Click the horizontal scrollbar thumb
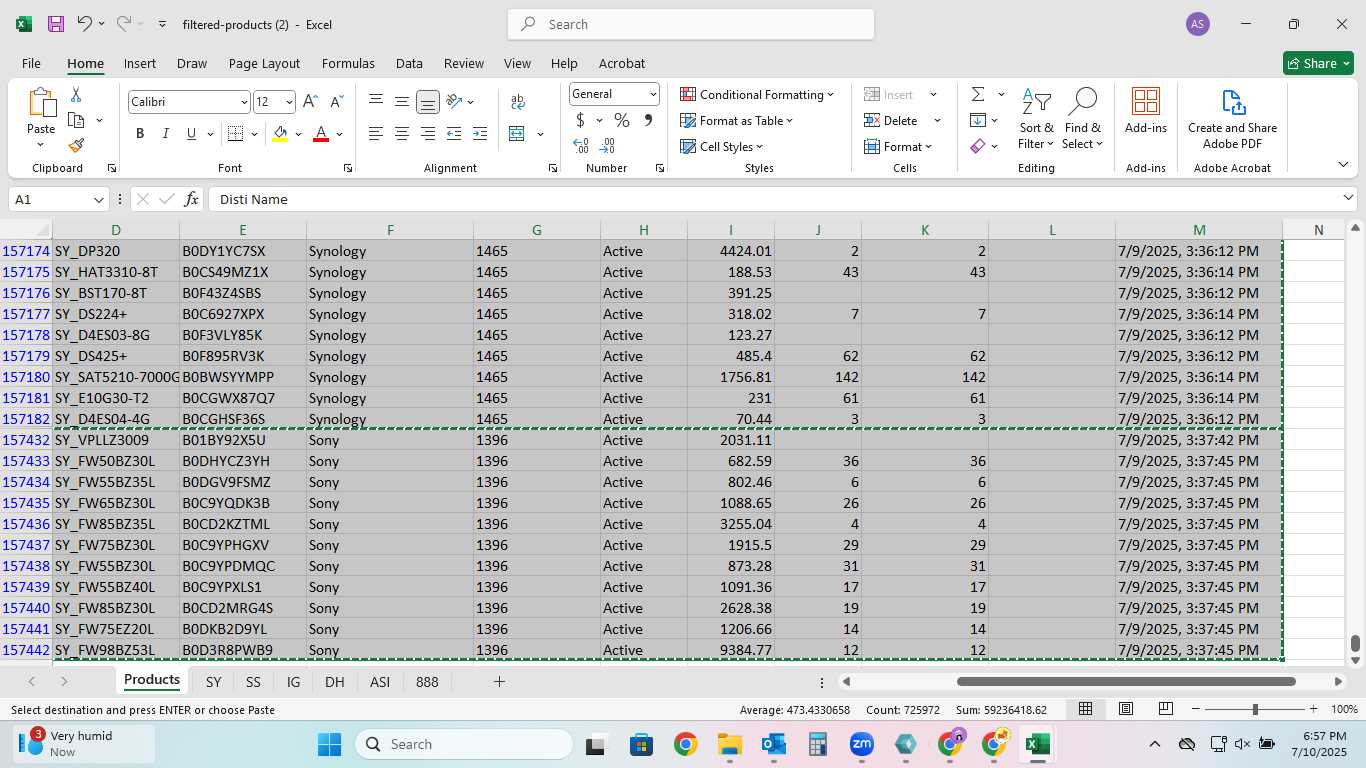Viewport: 1366px width, 768px height. [x=1126, y=682]
